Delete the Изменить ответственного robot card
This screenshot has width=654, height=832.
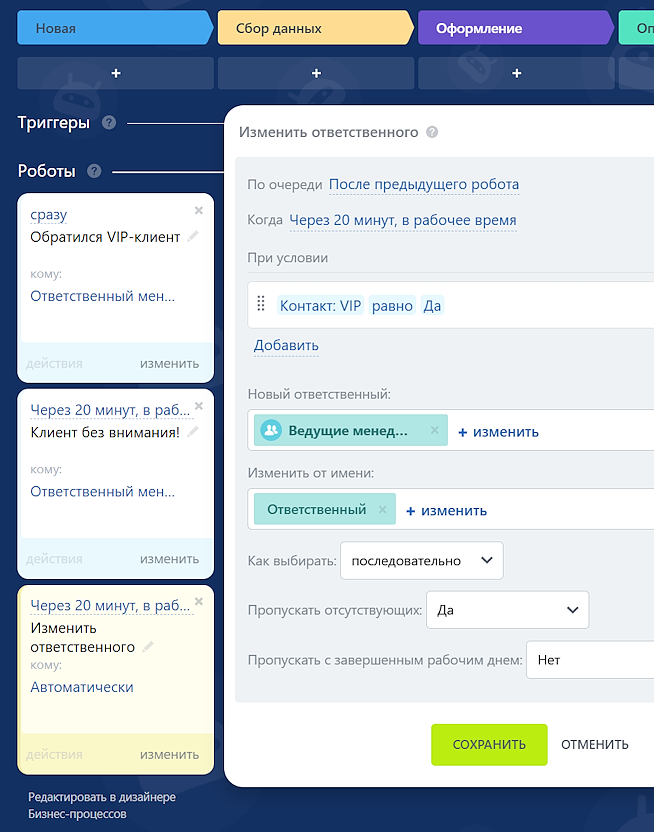pos(199,601)
